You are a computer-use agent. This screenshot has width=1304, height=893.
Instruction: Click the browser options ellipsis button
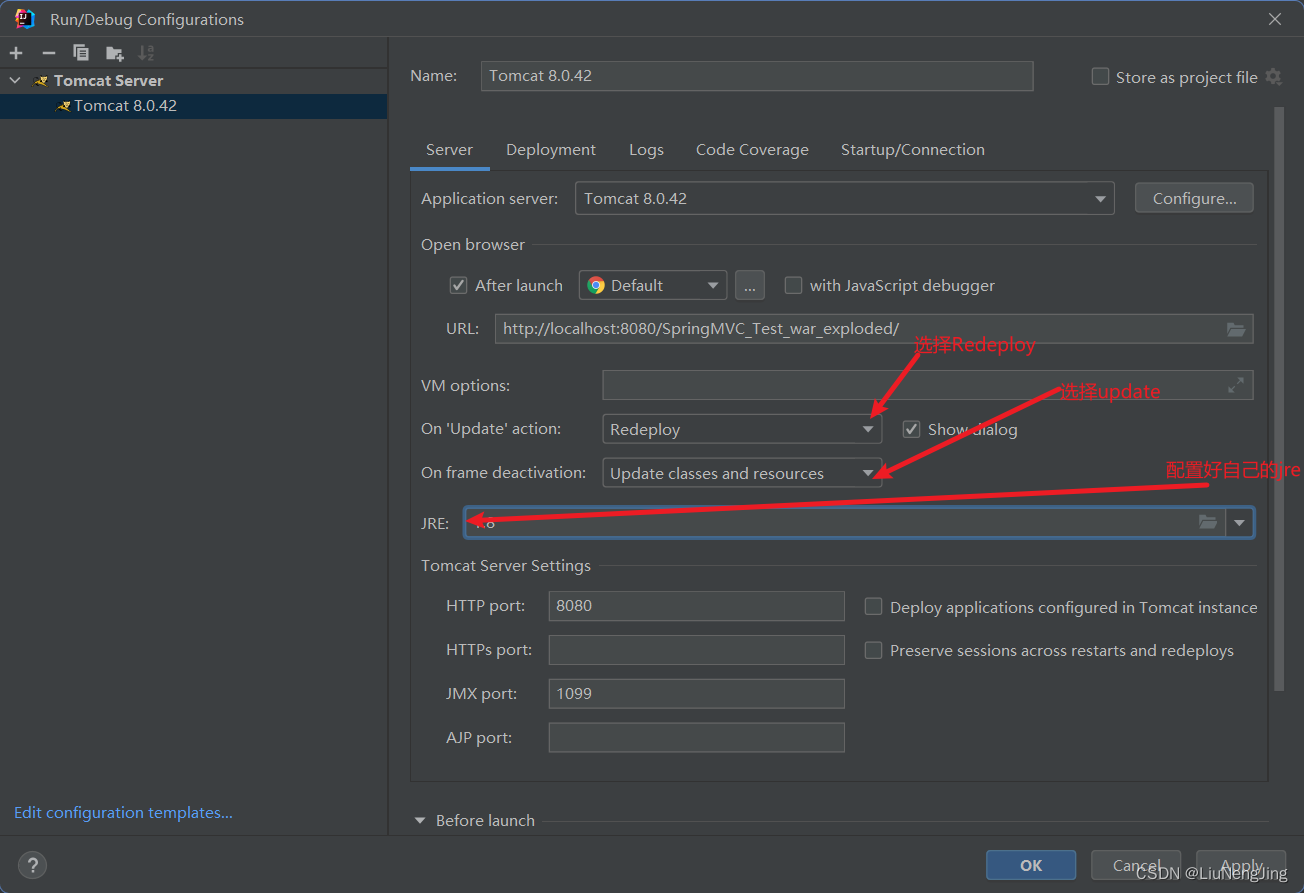tap(750, 285)
